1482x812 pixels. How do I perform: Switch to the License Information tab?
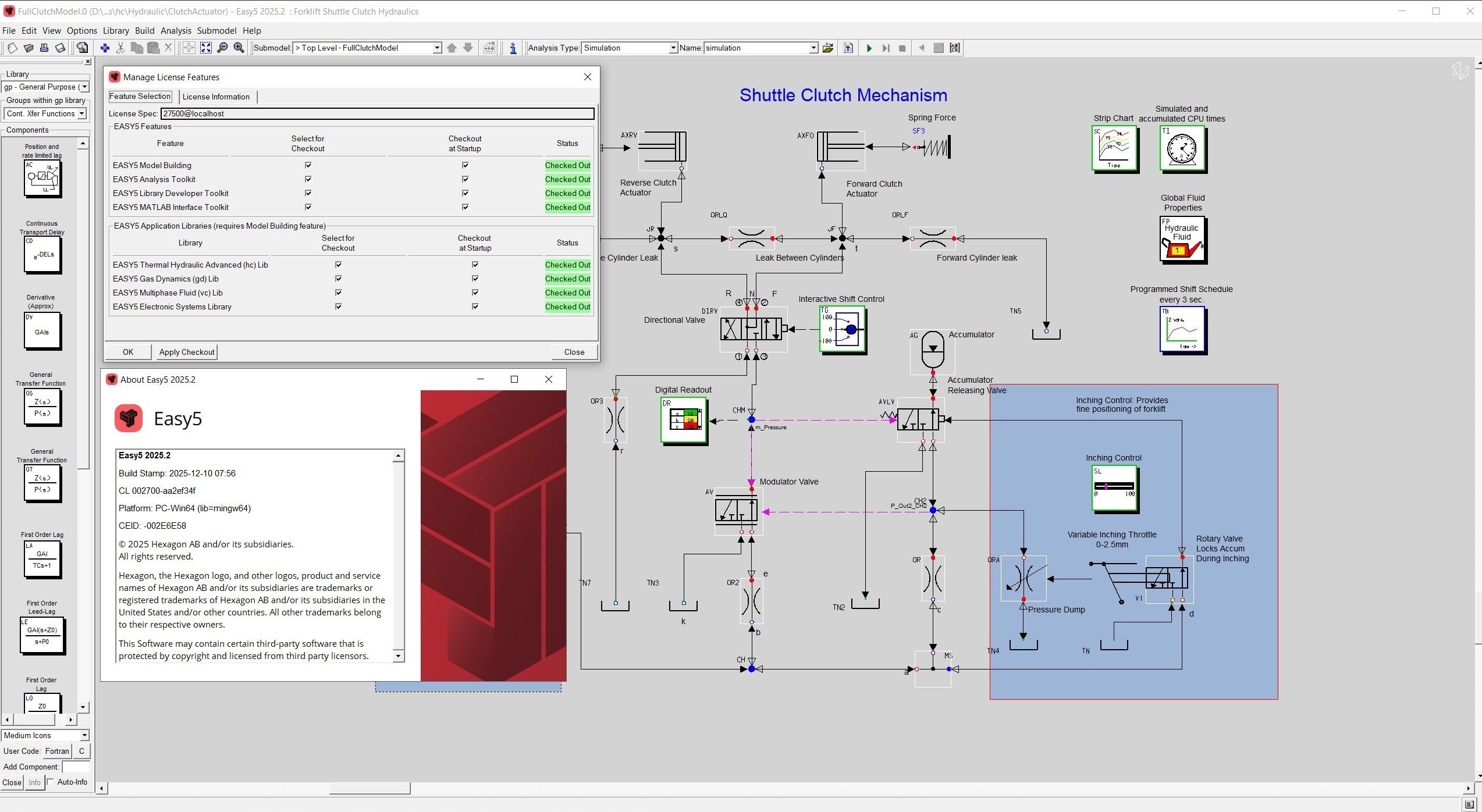click(216, 97)
